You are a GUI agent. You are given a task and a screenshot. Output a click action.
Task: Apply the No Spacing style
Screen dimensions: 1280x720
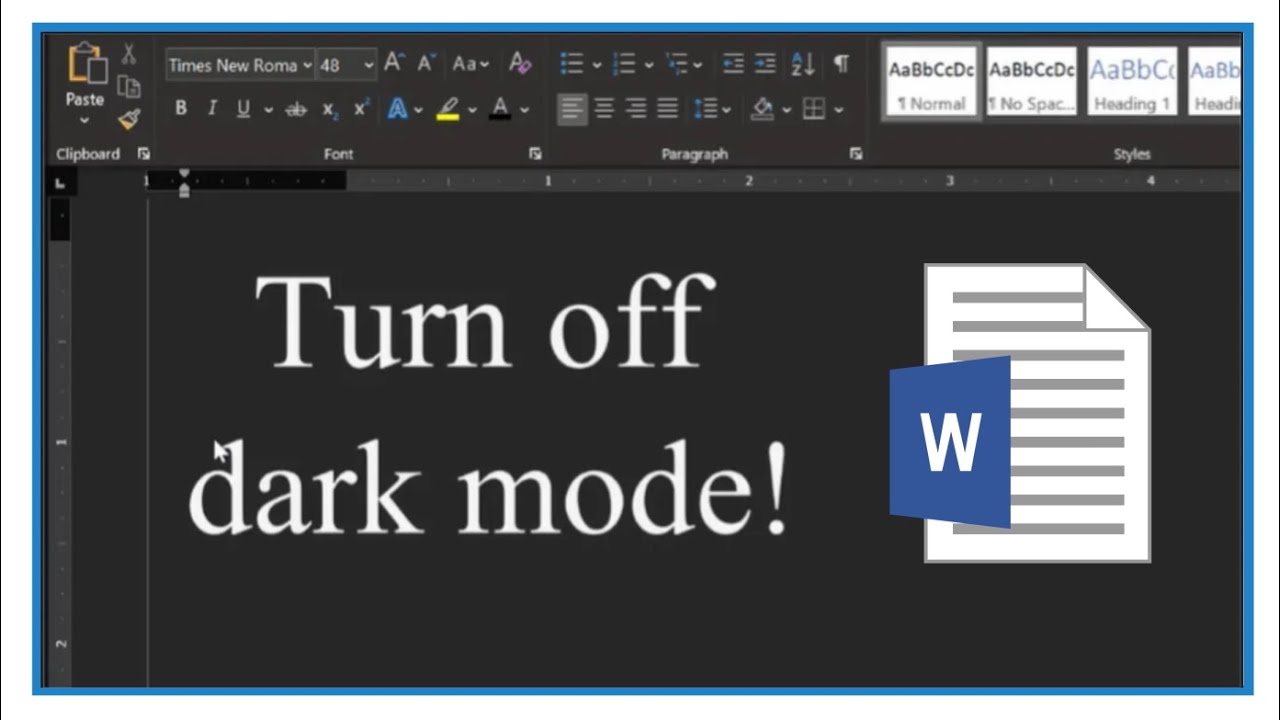1031,80
